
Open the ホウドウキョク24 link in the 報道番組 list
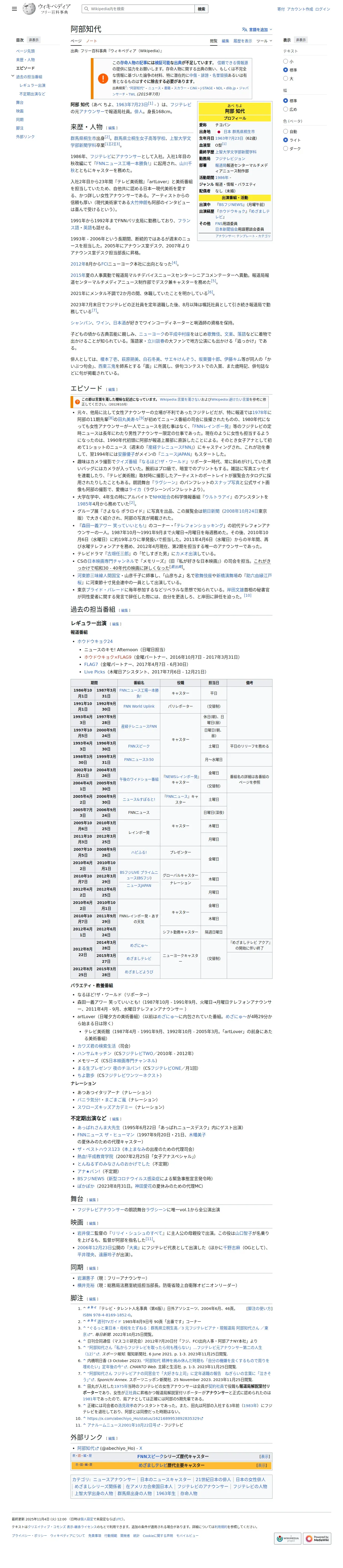[95, 641]
